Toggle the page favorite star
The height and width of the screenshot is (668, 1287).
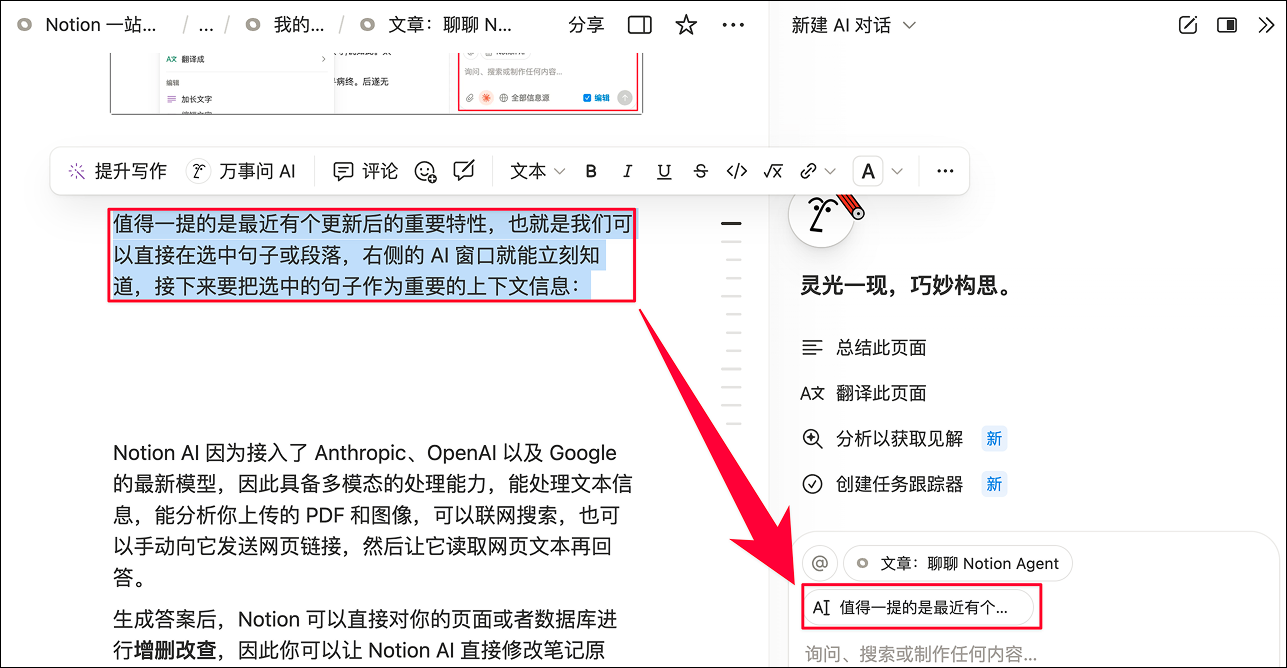tap(686, 24)
